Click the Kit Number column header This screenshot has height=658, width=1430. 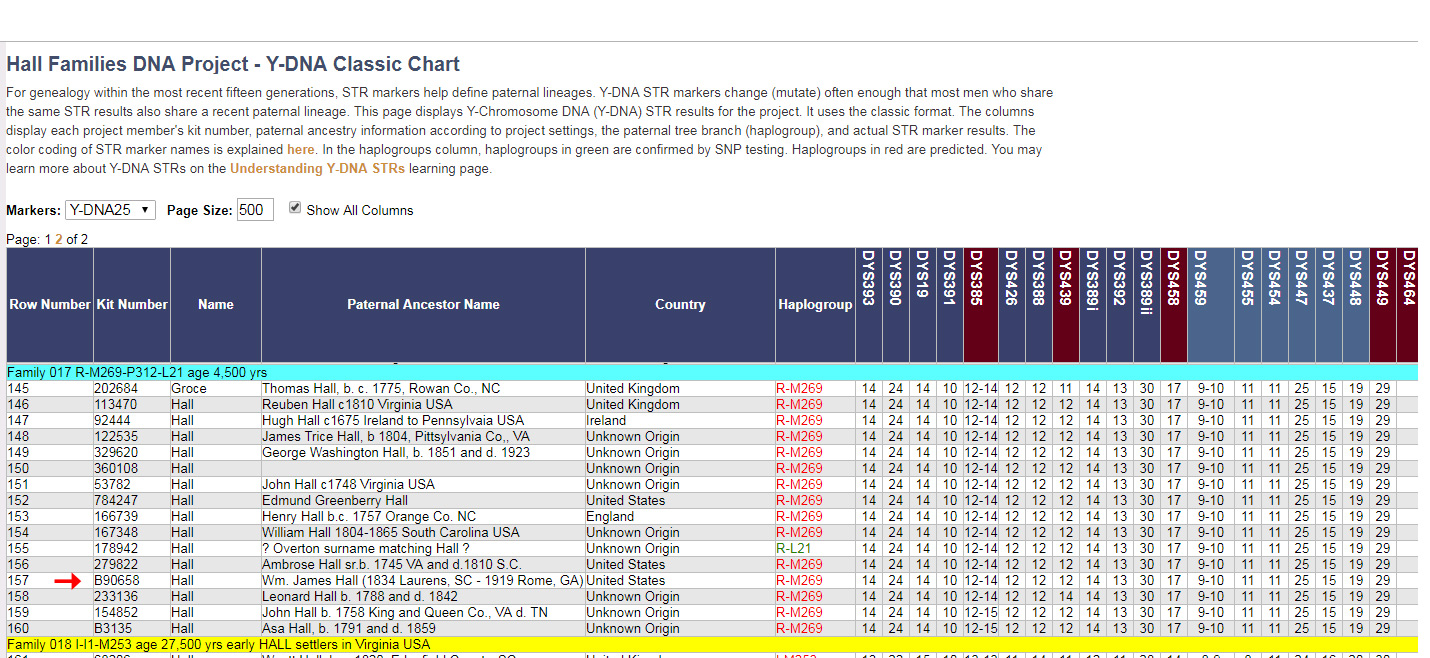click(x=132, y=305)
